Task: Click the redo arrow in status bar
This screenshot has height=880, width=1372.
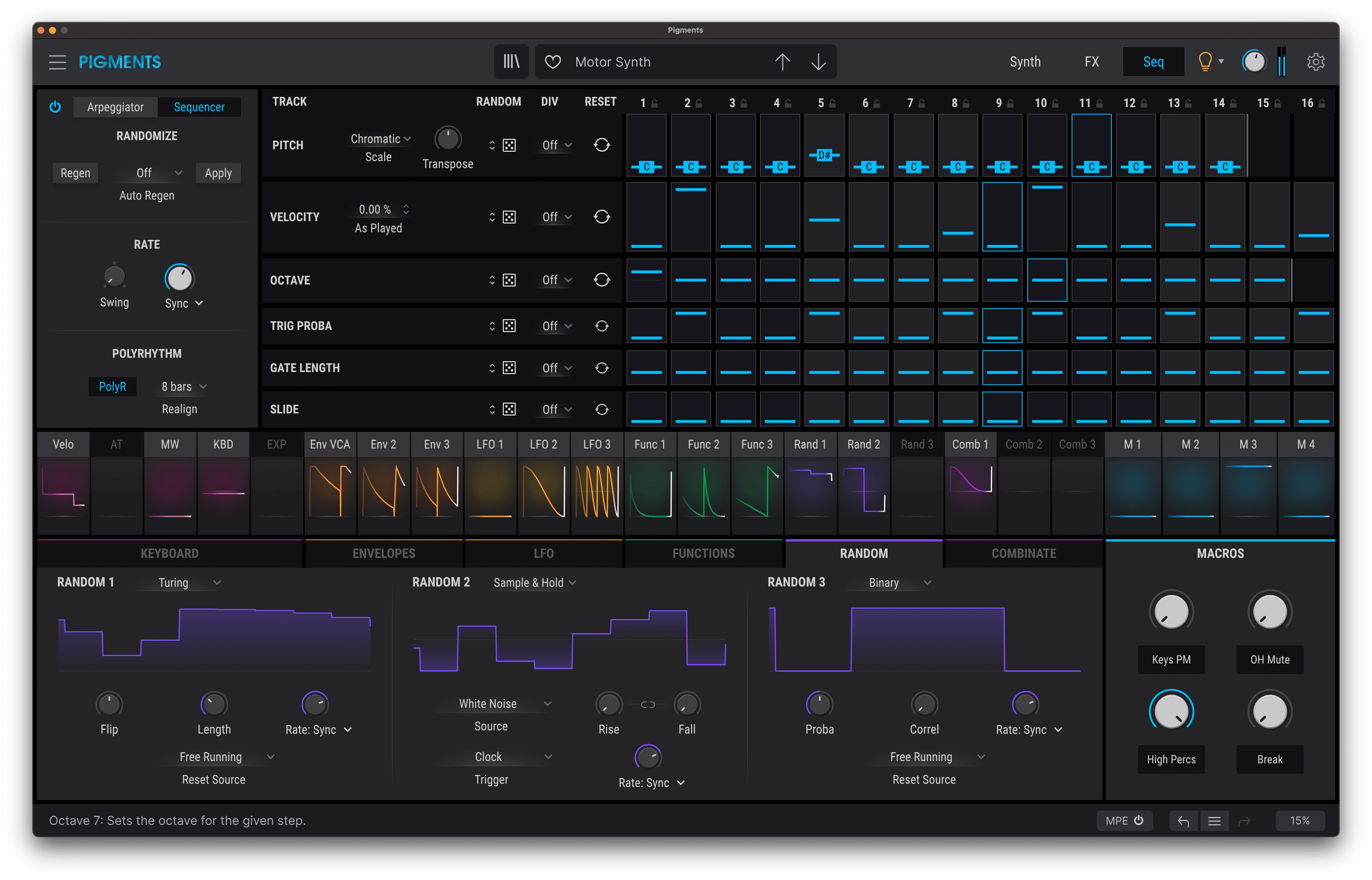Action: (x=1244, y=820)
